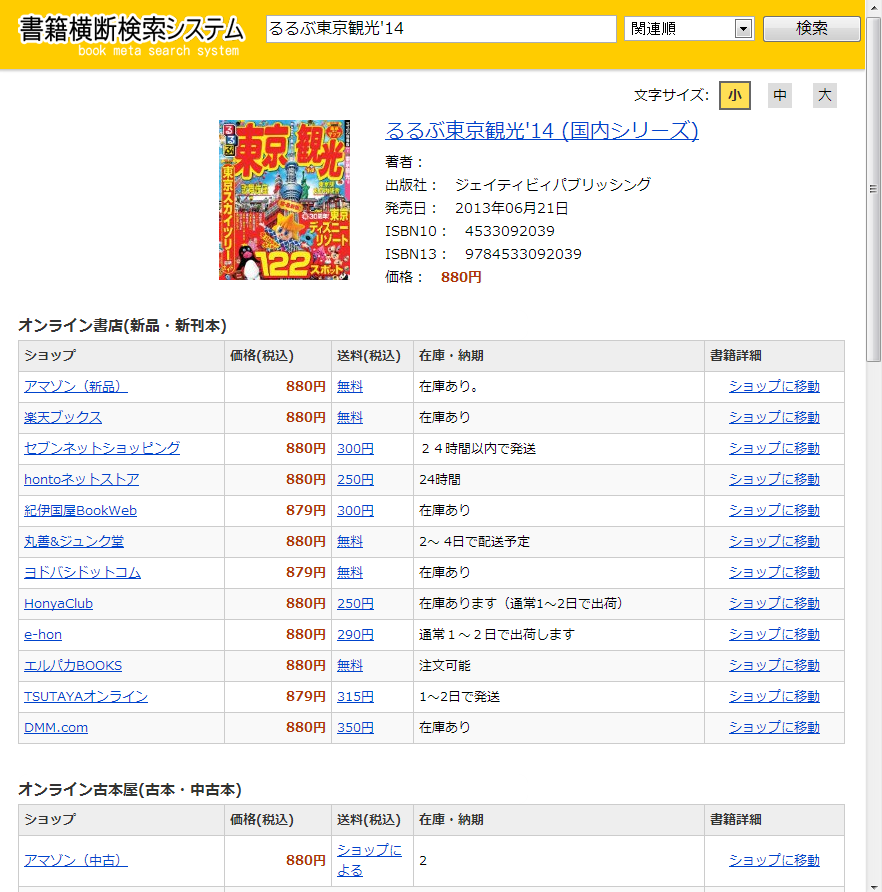Click 250円 shipping link for HonyaClub
Screen dimensions: 882x892
[x=355, y=603]
